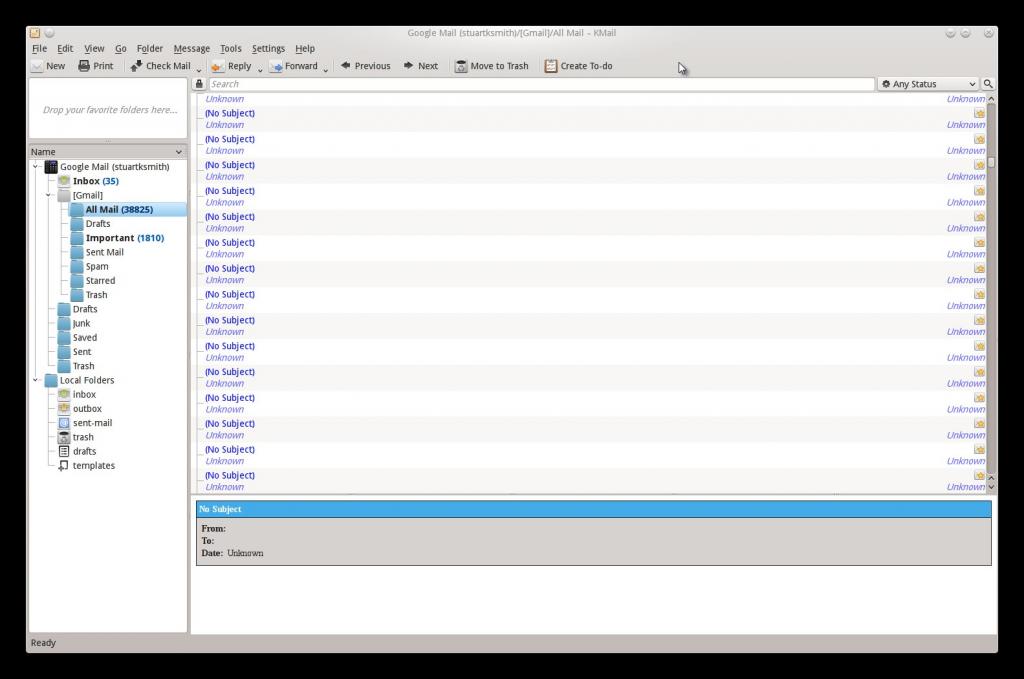
Task: Open the Forward button dropdown arrow
Action: (x=326, y=69)
